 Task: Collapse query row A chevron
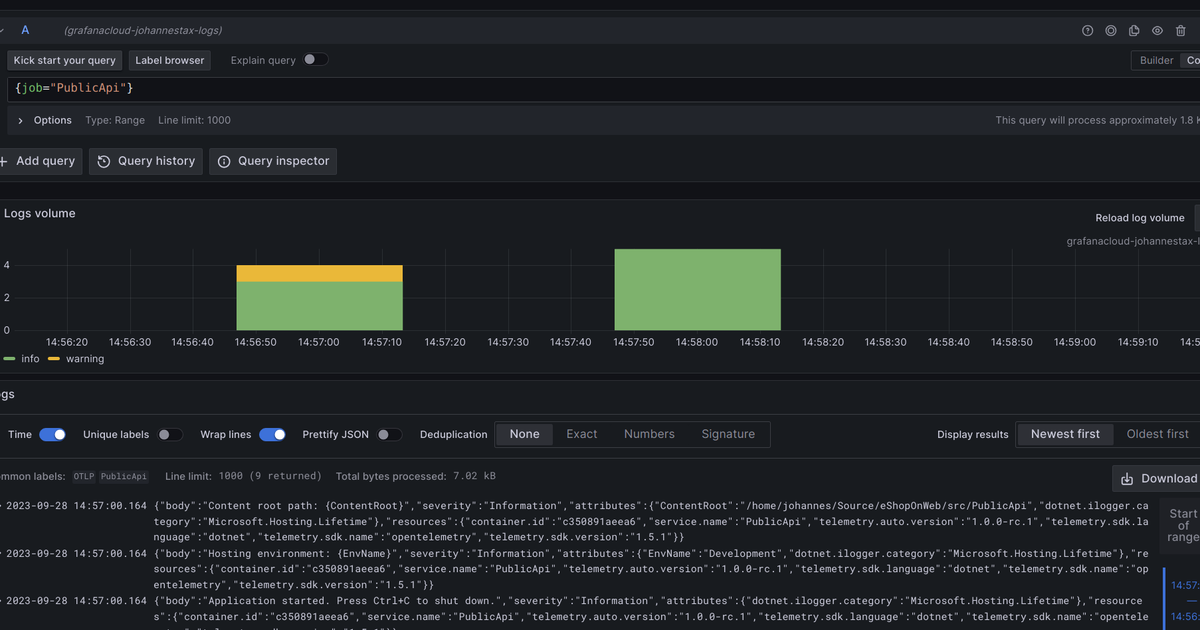point(3,31)
